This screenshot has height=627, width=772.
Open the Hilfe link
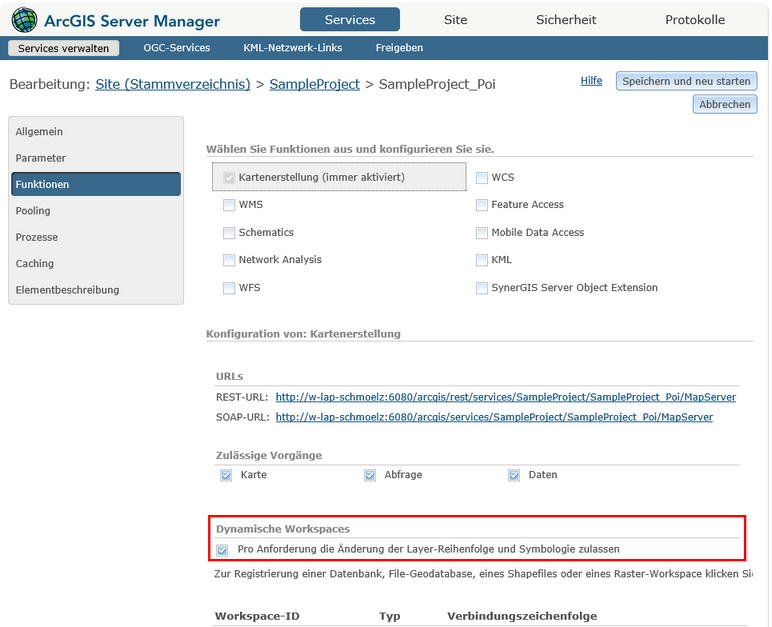click(591, 81)
